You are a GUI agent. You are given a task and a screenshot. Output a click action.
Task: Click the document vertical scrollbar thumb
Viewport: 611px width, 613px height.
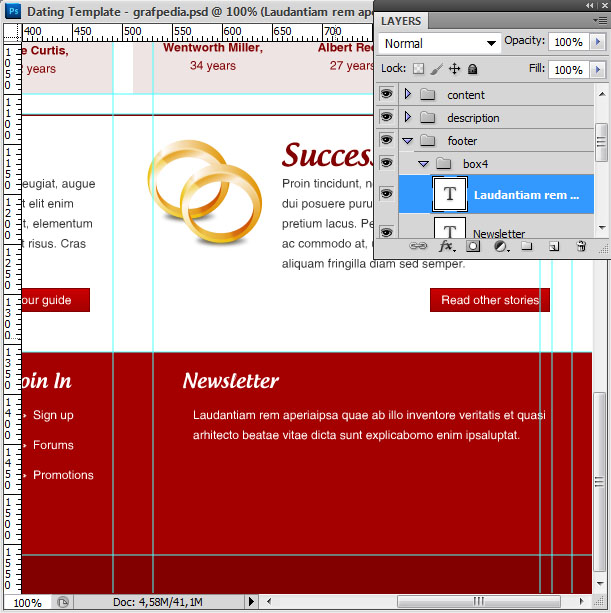(599, 482)
